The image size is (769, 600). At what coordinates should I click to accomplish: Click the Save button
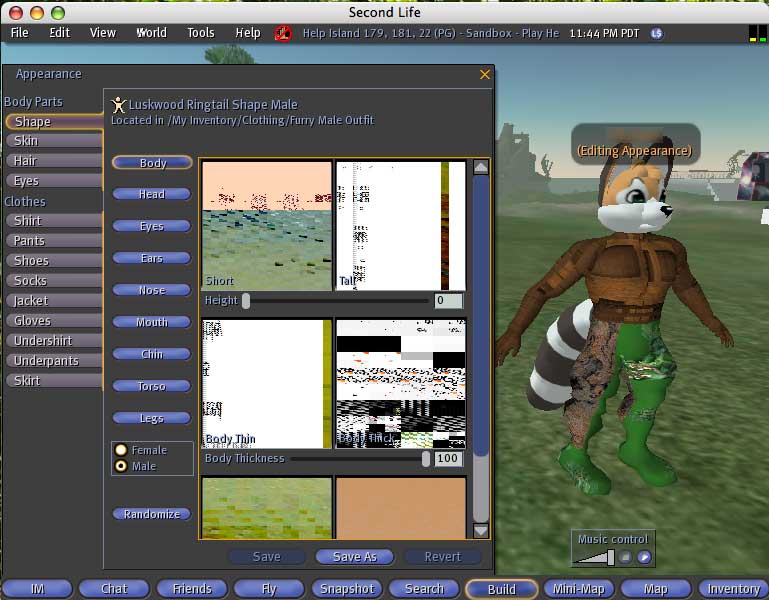click(x=267, y=556)
